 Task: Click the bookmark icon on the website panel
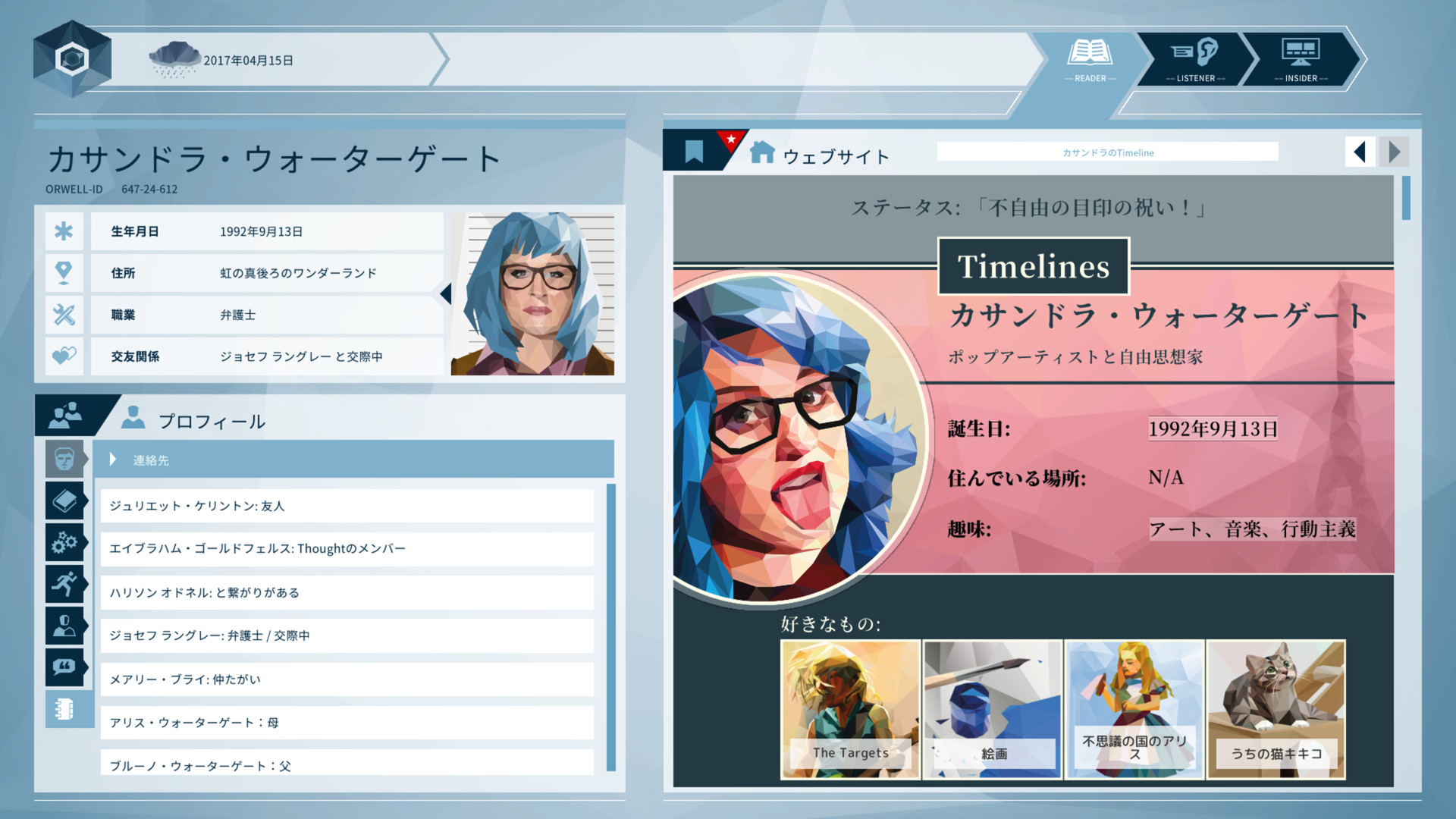coord(693,152)
